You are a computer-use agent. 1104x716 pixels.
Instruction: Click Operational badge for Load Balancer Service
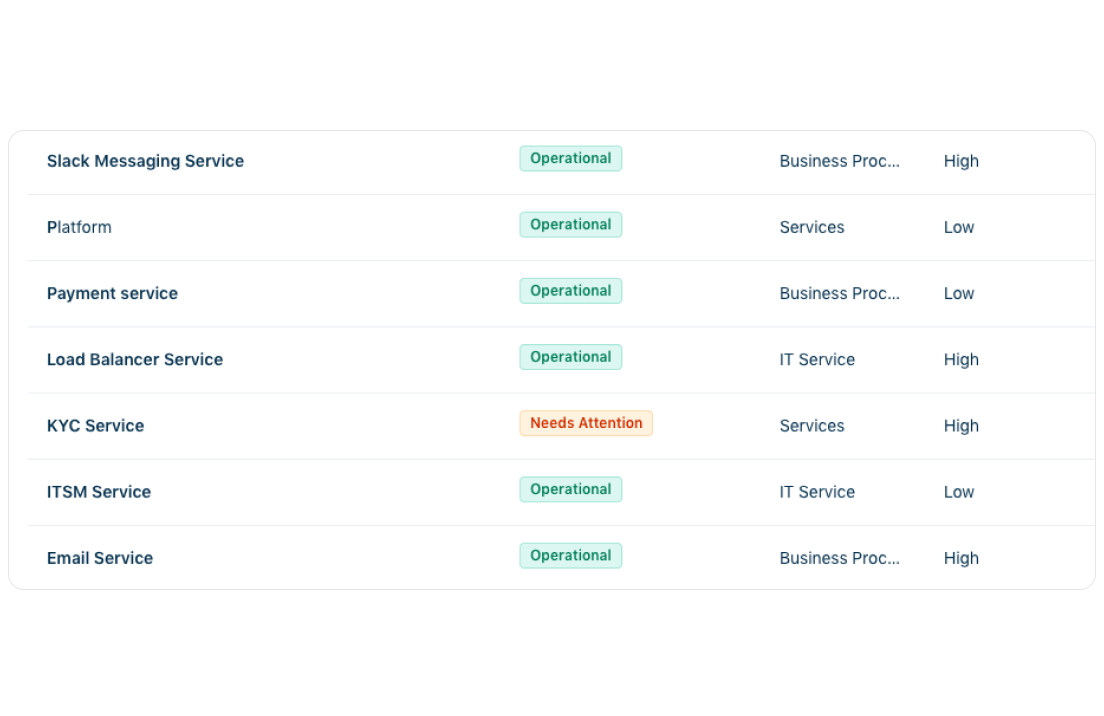click(570, 357)
